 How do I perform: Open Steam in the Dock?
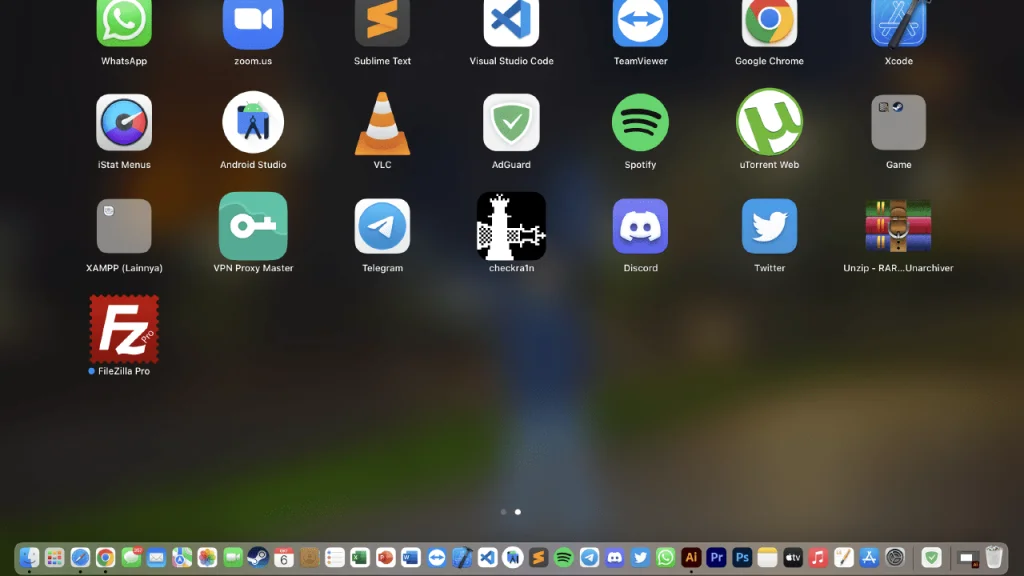click(x=258, y=558)
